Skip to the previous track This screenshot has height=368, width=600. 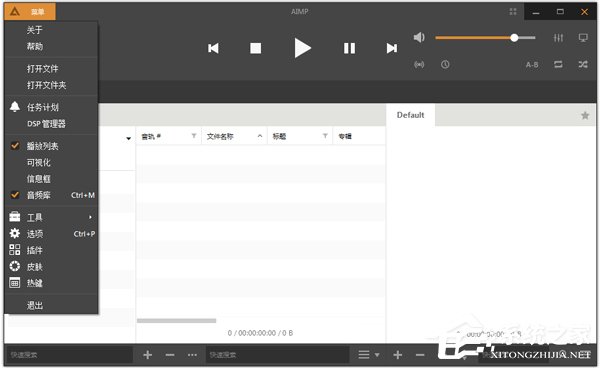pos(213,48)
